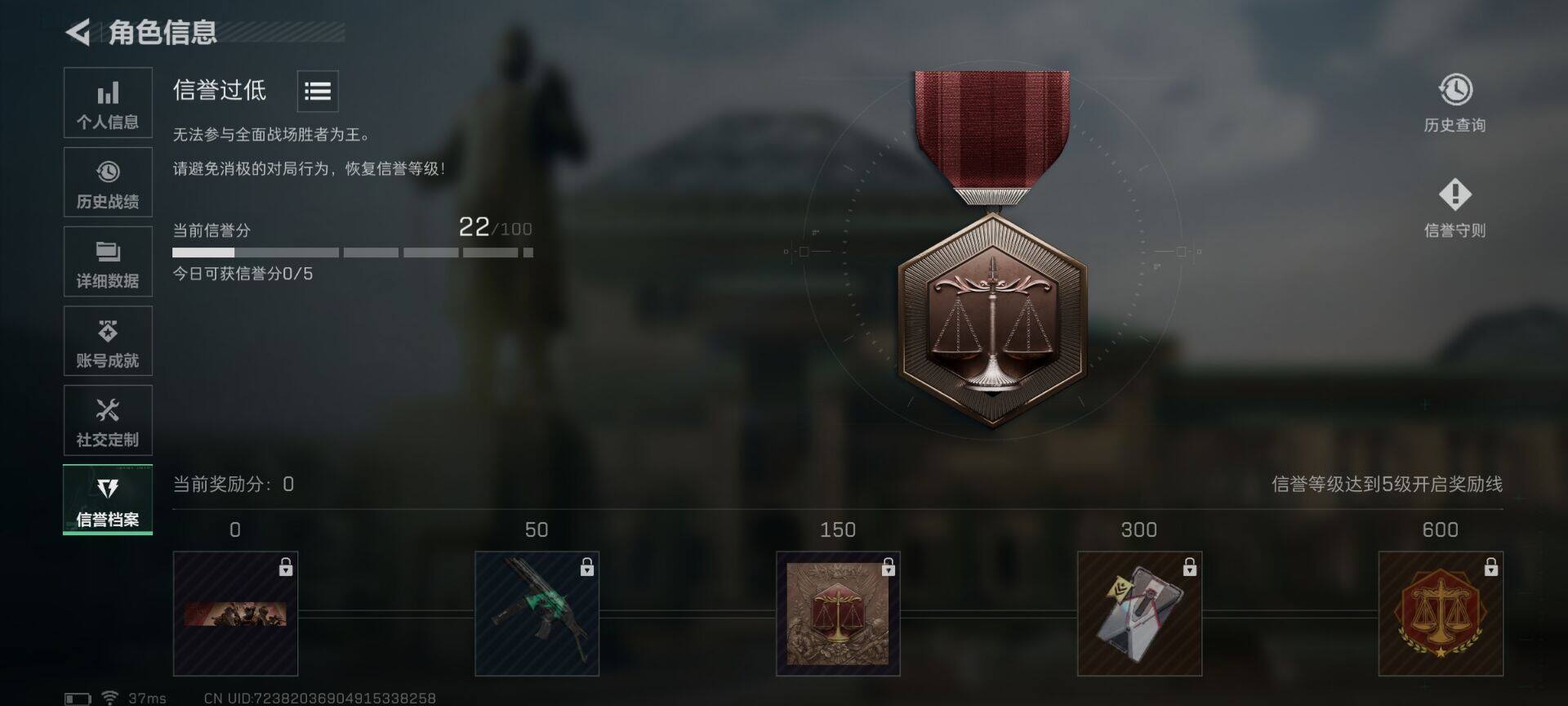The width and height of the screenshot is (1568, 706).
Task: Go back using the arrow beside 角色信息
Action: pyautogui.click(x=78, y=33)
